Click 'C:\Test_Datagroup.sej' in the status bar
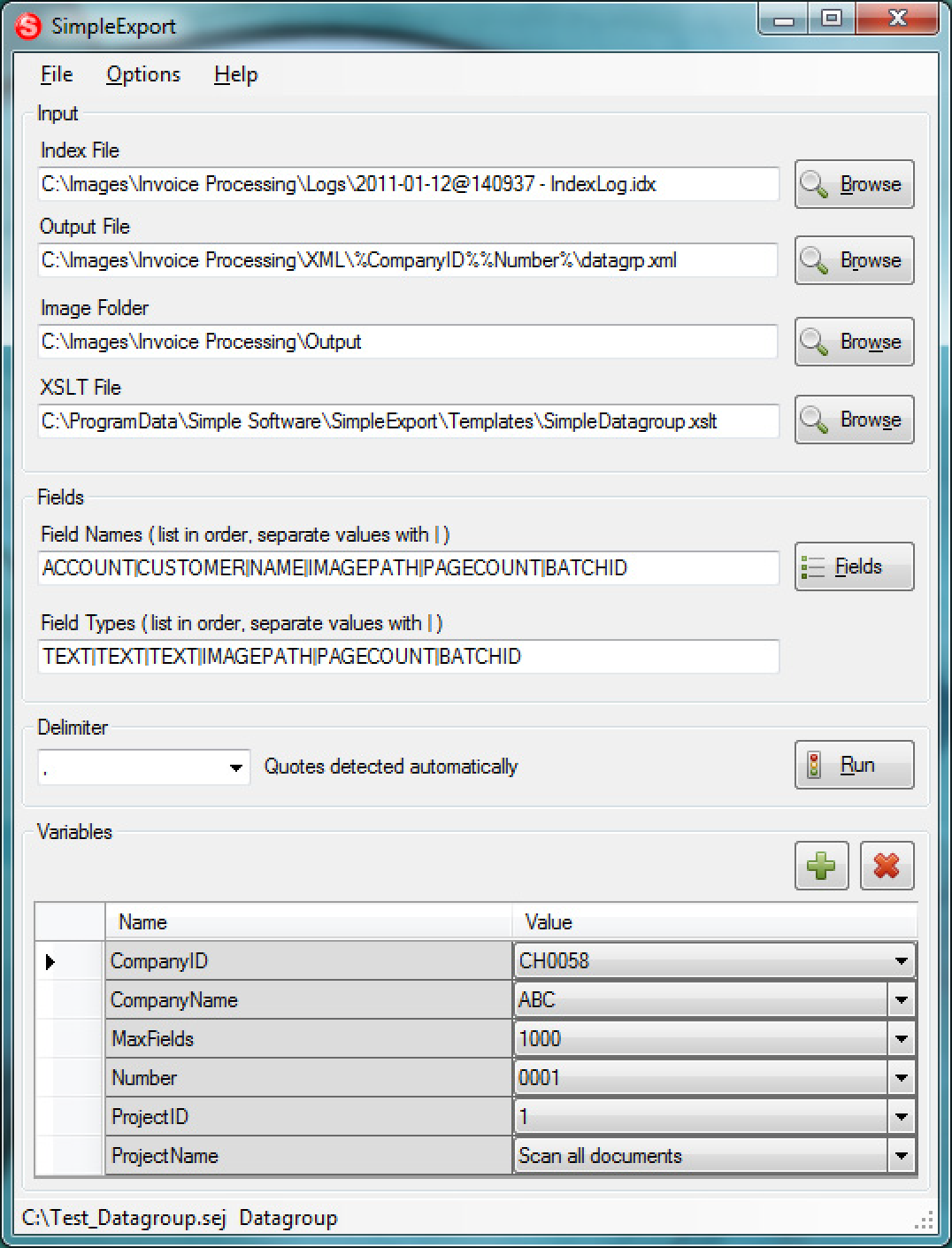This screenshot has width=952, height=1248. pyautogui.click(x=124, y=1218)
